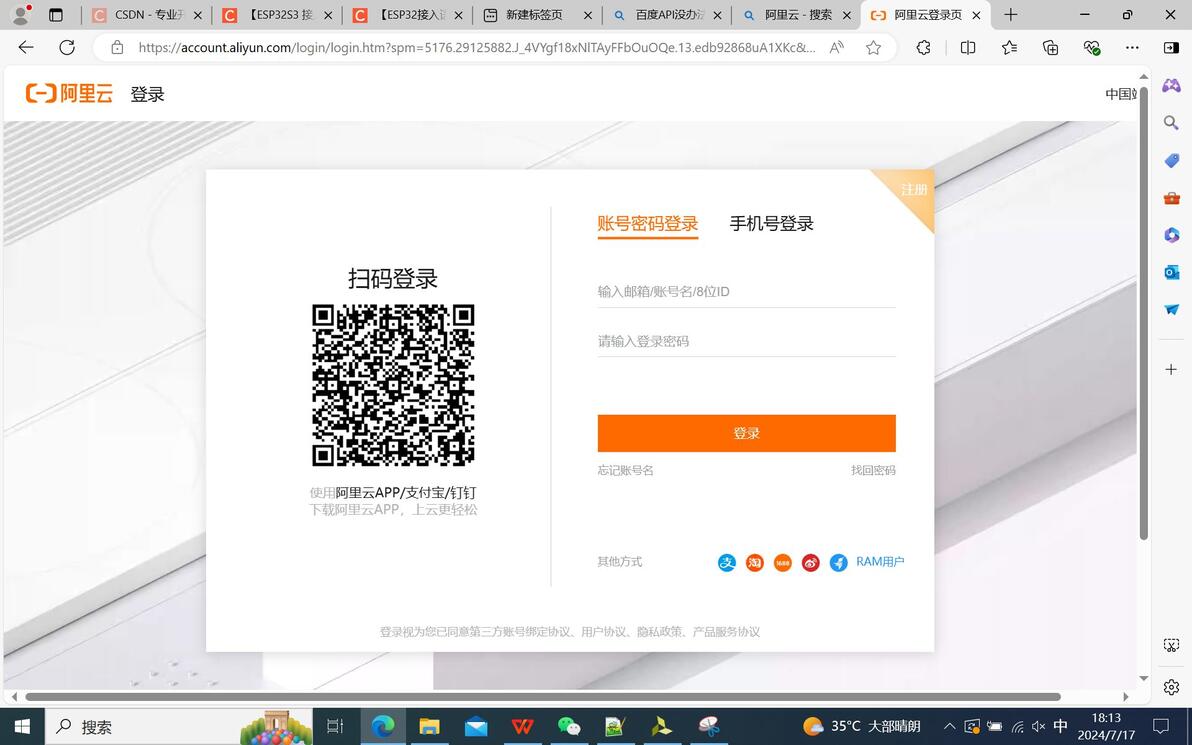This screenshot has width=1192, height=745.
Task: Open sidebar Microsoft 365 icon
Action: click(x=1171, y=235)
